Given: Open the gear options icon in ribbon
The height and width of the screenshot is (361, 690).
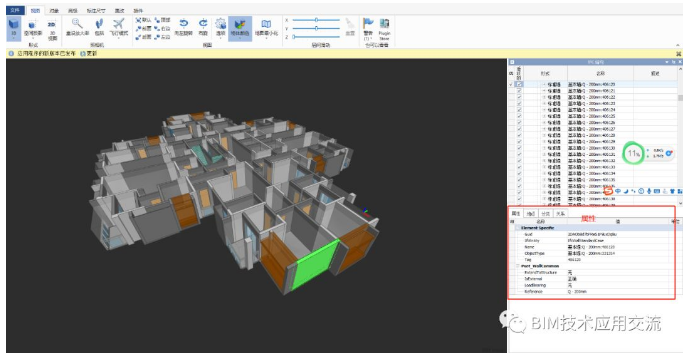Looking at the screenshot, I should tap(220, 24).
